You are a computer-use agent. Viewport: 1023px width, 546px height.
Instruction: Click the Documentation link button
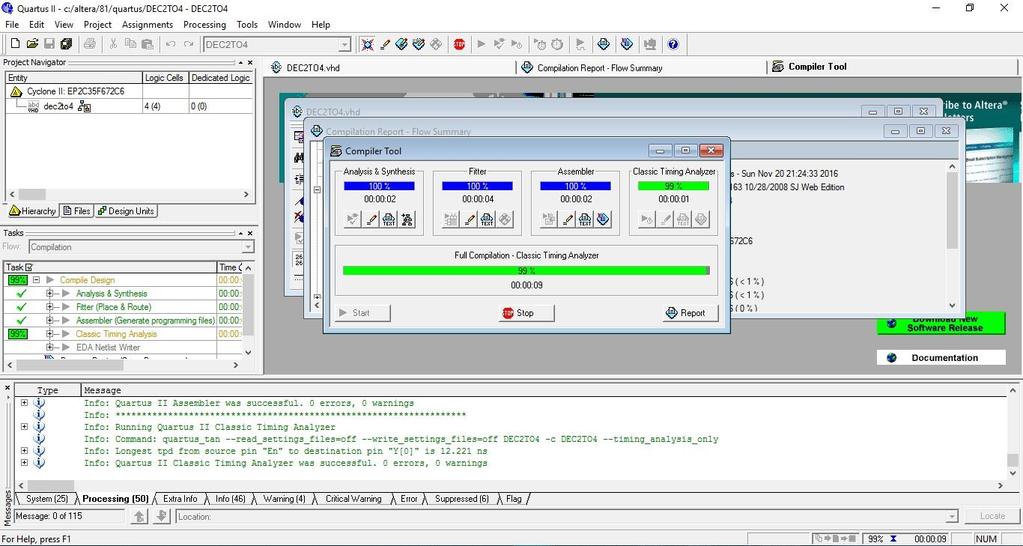coord(941,357)
